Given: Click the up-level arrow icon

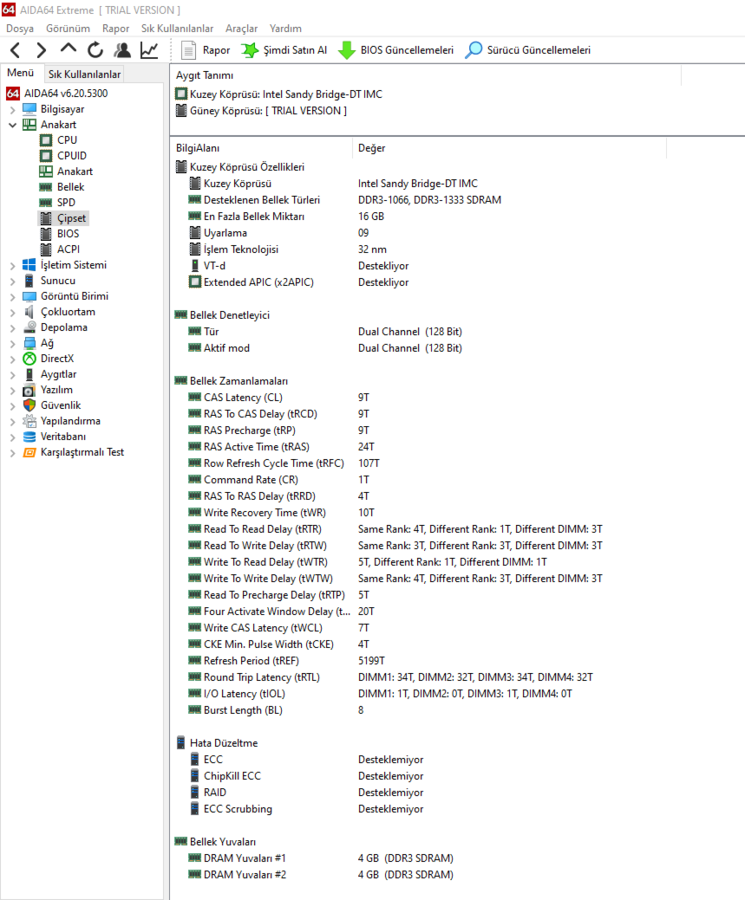Looking at the screenshot, I should 68,48.
